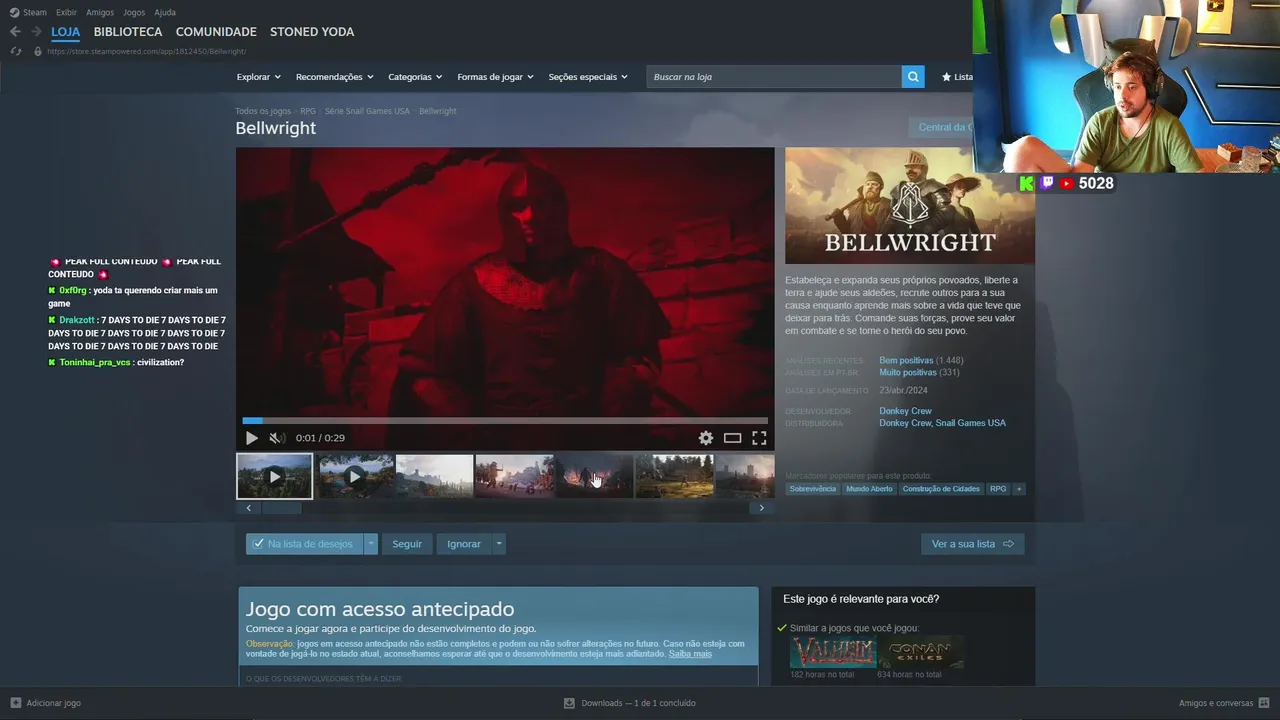Image resolution: width=1280 pixels, height=720 pixels.
Task: Reload the store page
Action: point(15,51)
